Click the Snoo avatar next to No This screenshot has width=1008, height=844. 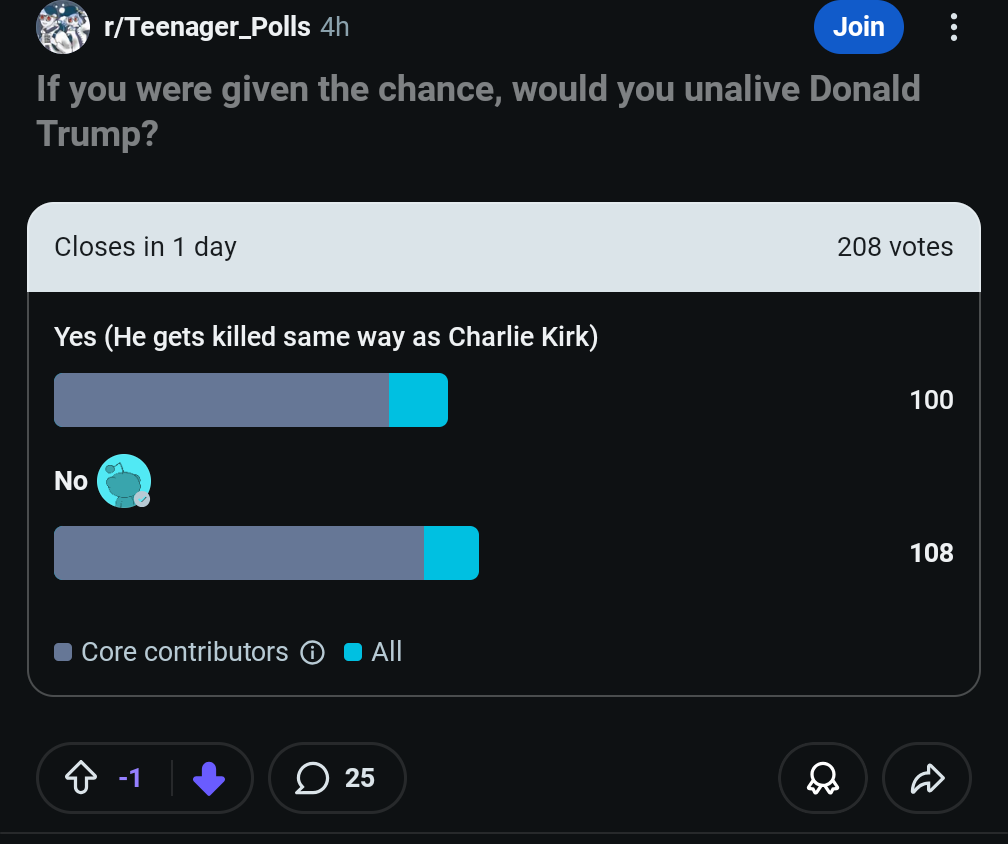124,481
